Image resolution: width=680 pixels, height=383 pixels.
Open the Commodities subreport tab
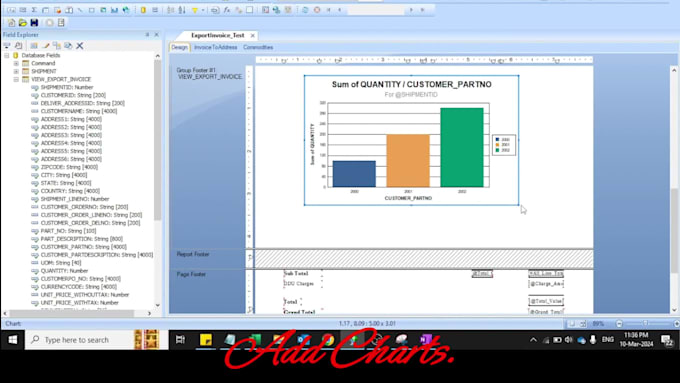point(258,47)
